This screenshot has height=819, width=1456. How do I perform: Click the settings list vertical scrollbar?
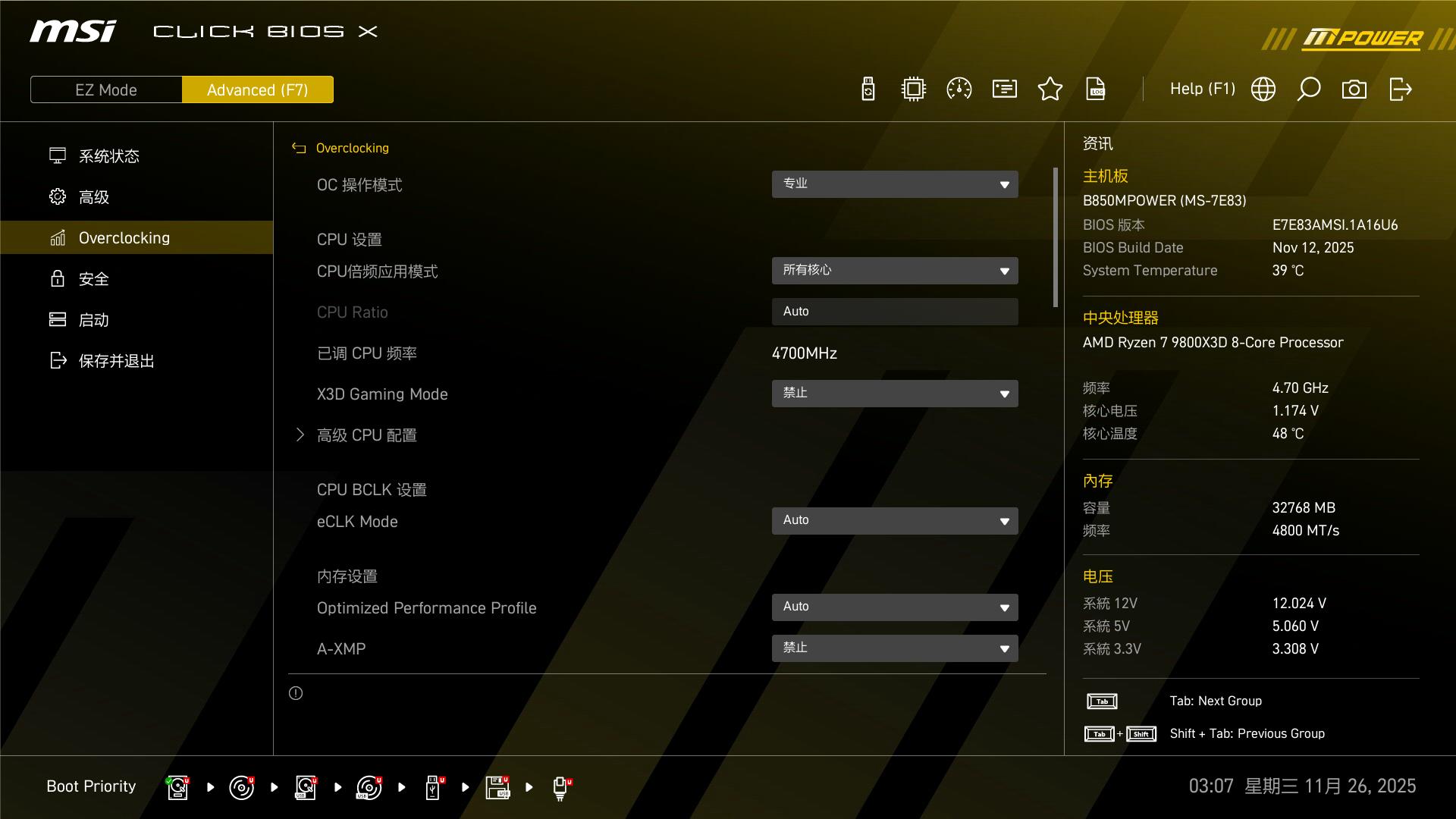(1056, 237)
